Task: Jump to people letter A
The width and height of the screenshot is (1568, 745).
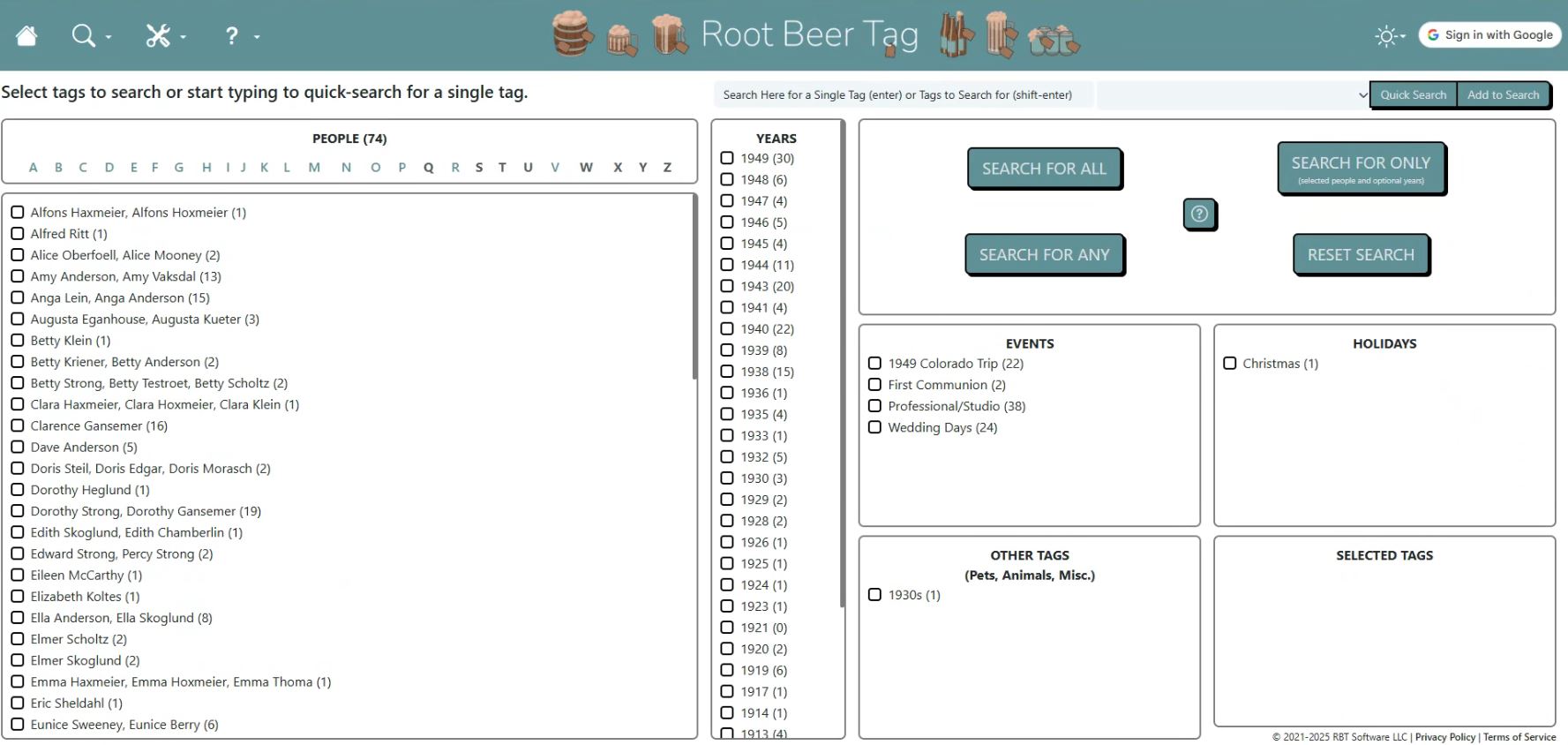Action: tap(34, 168)
